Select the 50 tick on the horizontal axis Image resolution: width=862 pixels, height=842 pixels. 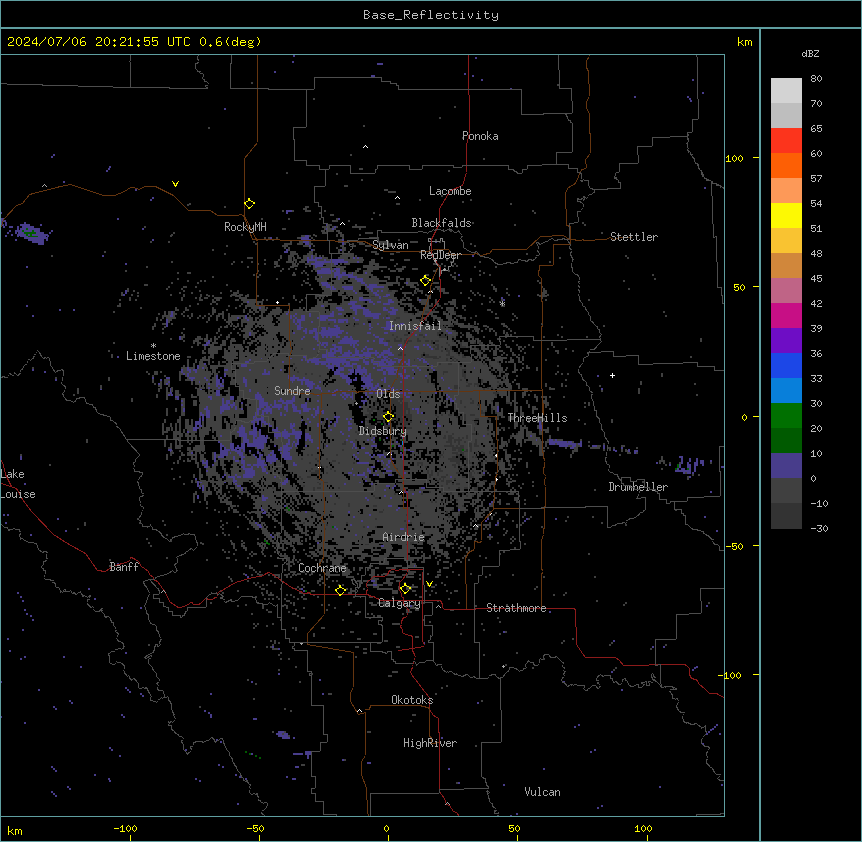[x=514, y=828]
